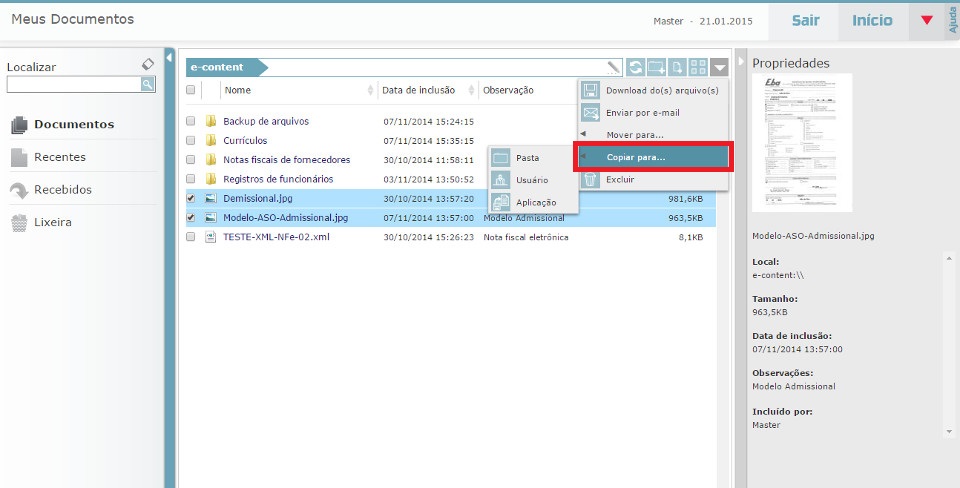Click the search magnifier icon under Localizar
This screenshot has height=488, width=960.
pos(147,85)
